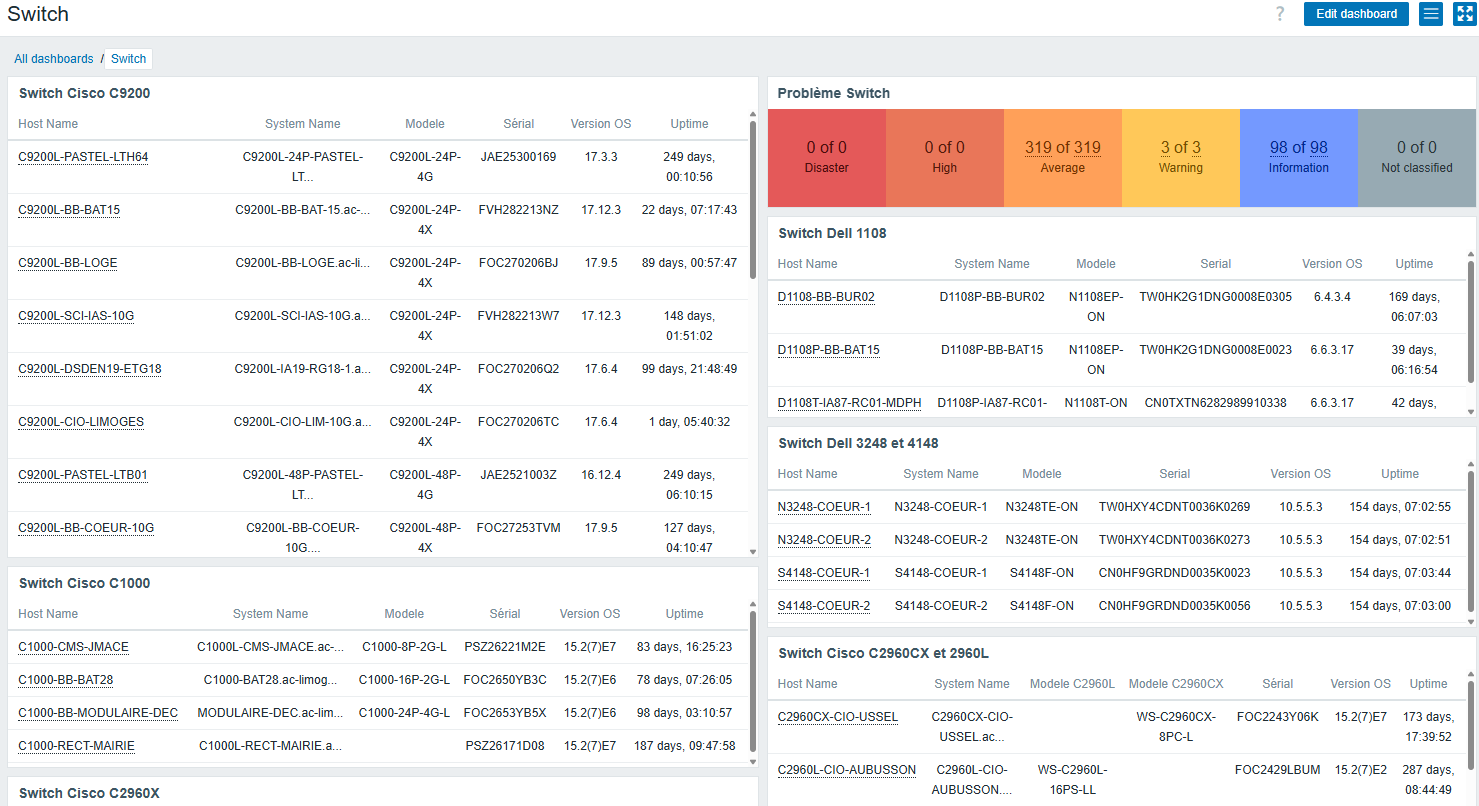Open host C1000-CMS-JMACE
Image resolution: width=1479 pixels, height=806 pixels.
pos(73,647)
